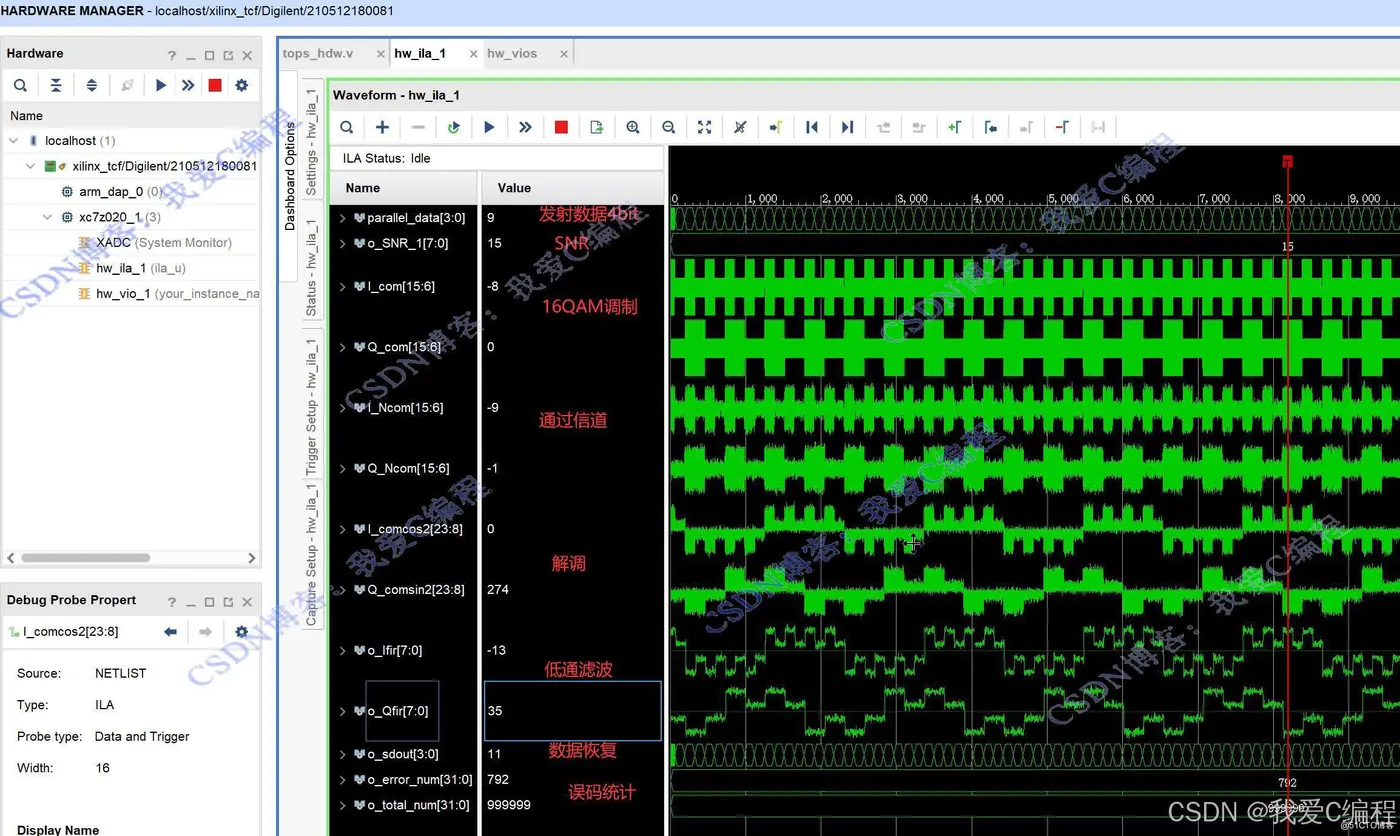1400x836 pixels.
Task: Jump to the last time in waveform
Action: [848, 127]
